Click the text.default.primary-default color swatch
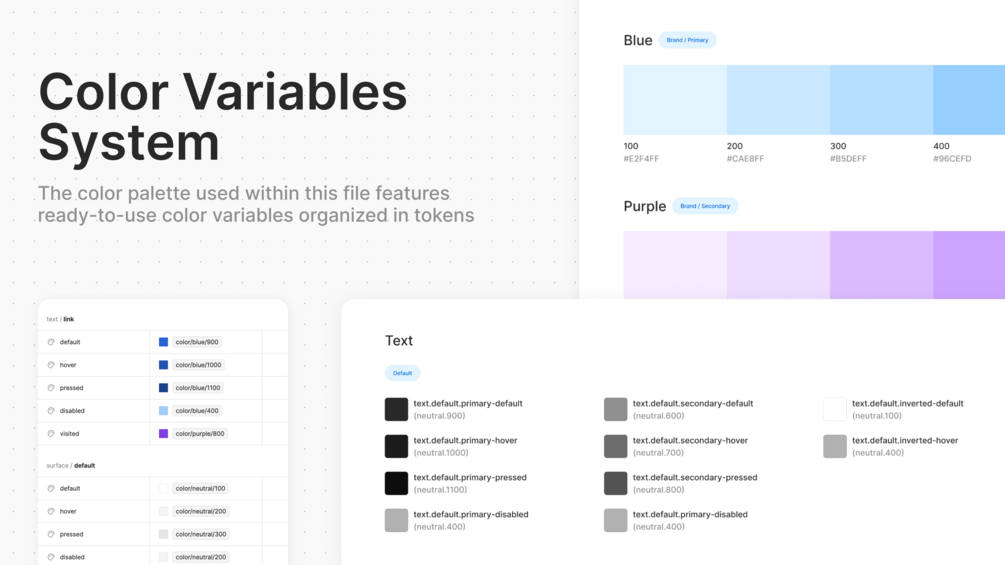Screen dimensions: 1005x565 pos(396,409)
